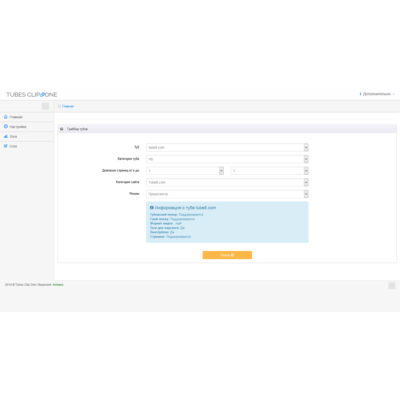Click the home icon beside Главная in sidebar
The width and height of the screenshot is (400, 400).
pos(6,117)
